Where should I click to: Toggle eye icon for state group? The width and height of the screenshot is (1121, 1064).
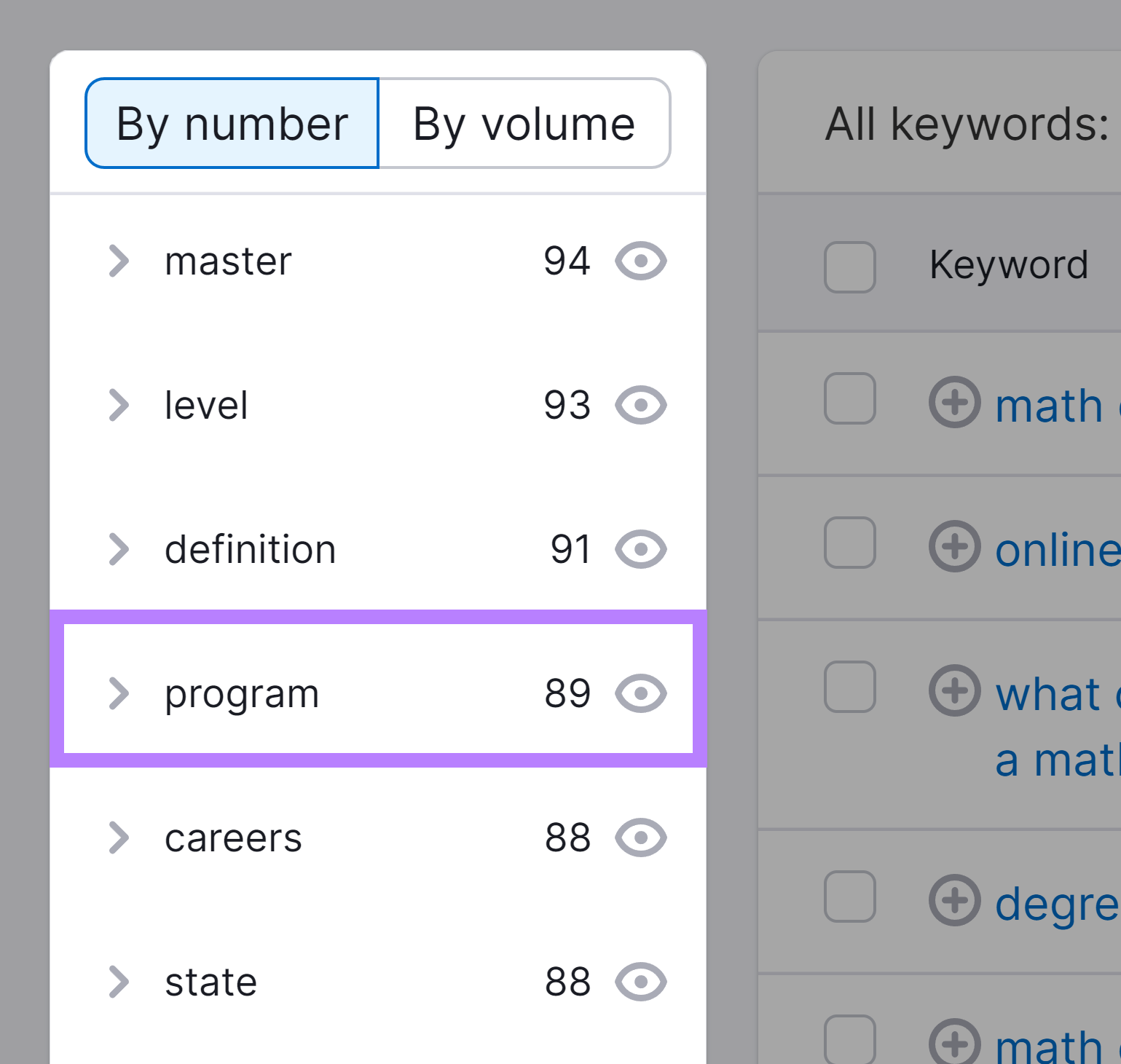click(640, 982)
